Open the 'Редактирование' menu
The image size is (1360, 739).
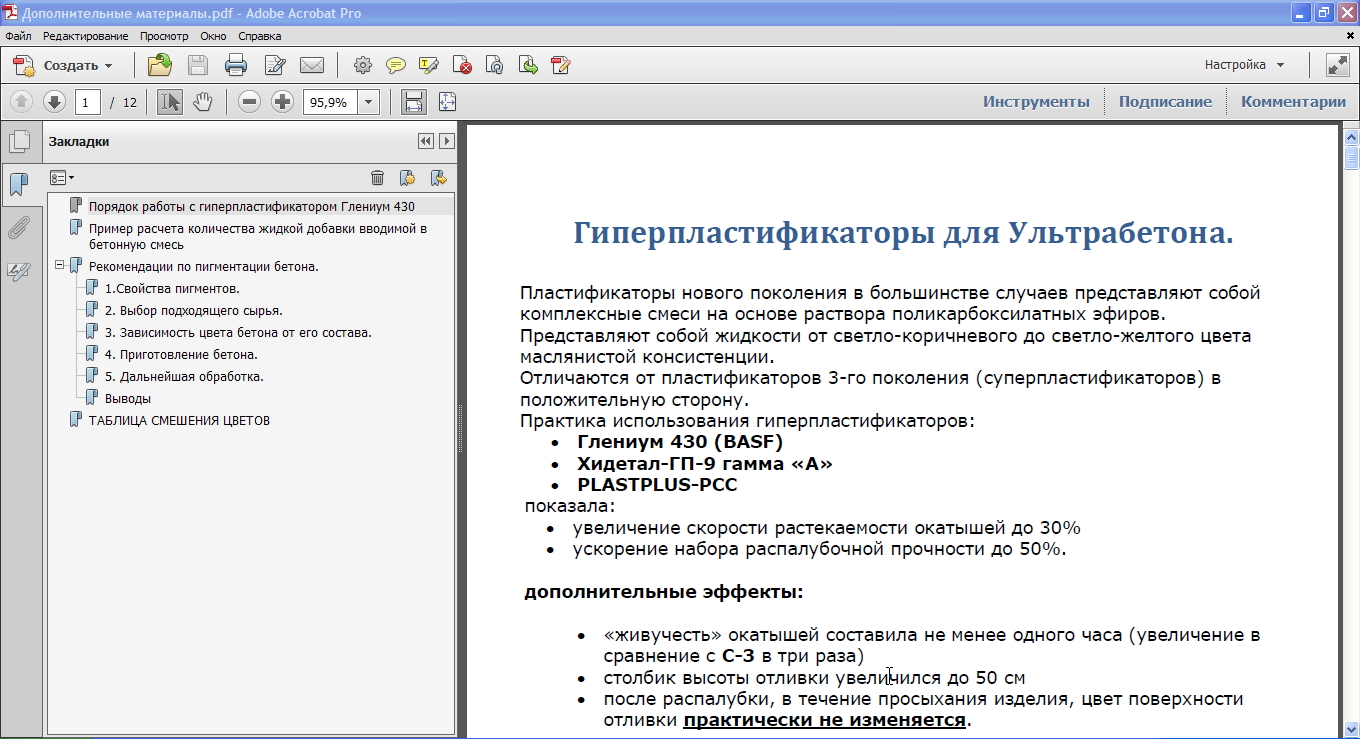[85, 36]
